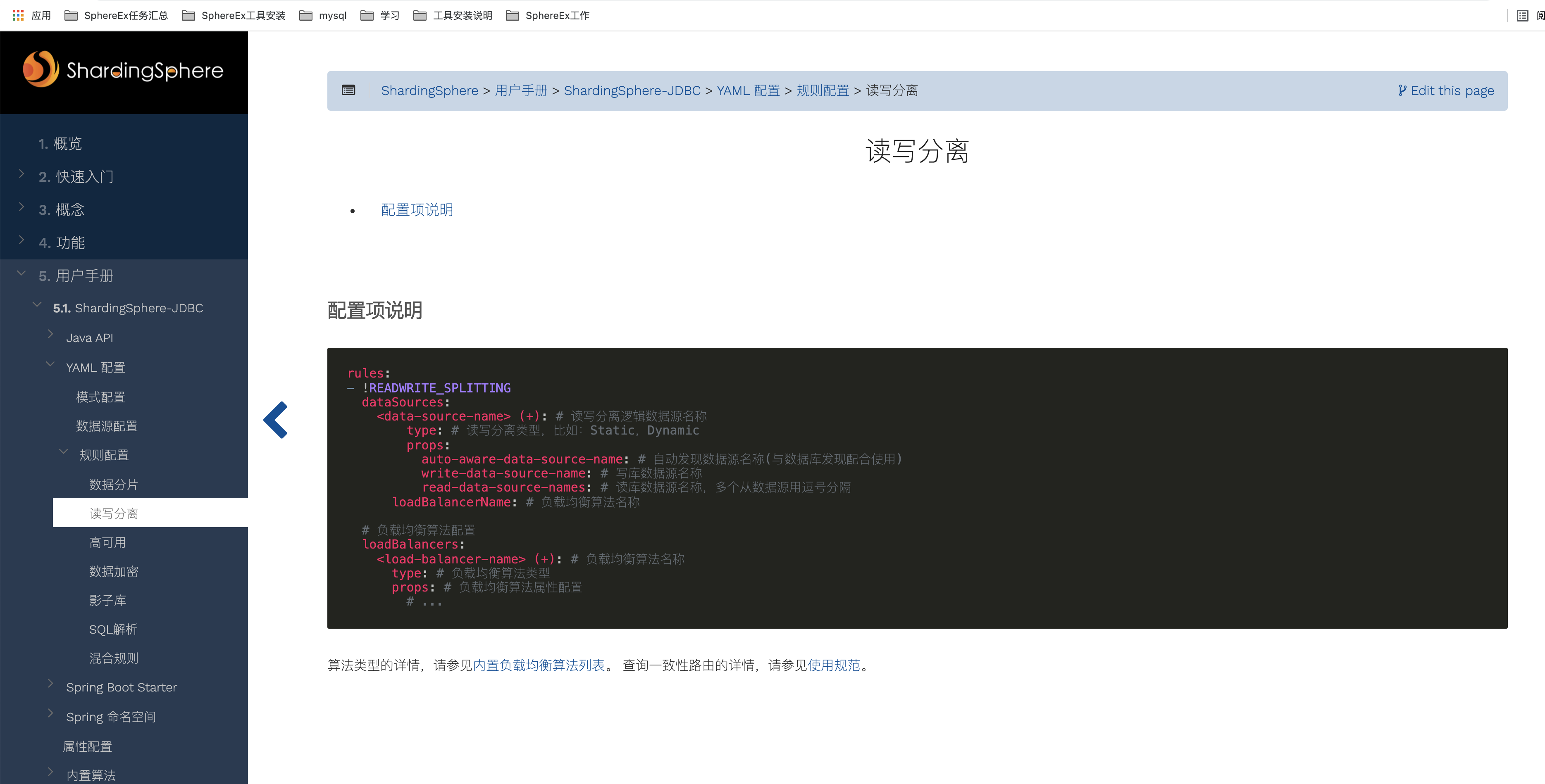Click the write-data-source-name code line
Viewport: 1545px width, 784px height.
click(561, 473)
